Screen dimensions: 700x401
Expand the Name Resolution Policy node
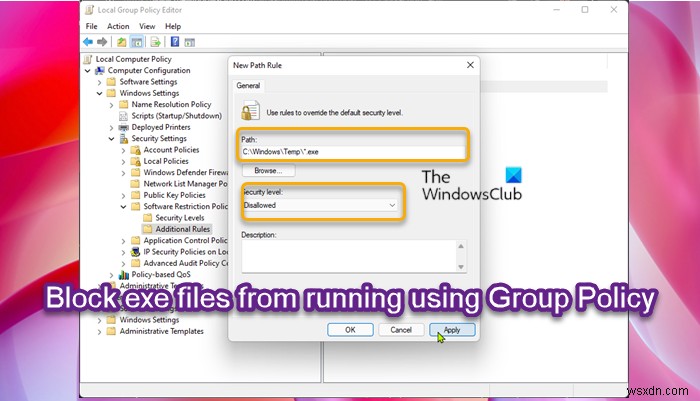click(111, 105)
